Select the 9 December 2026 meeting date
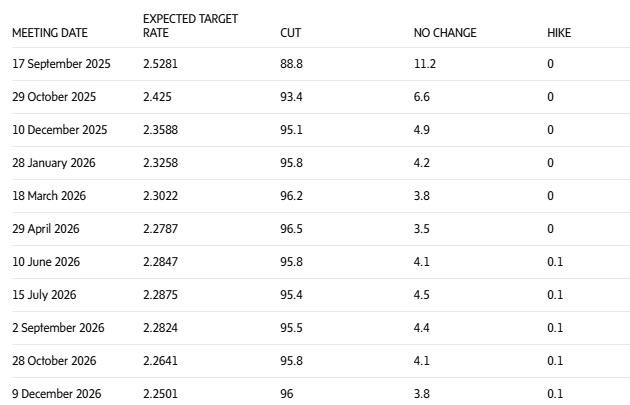The width and height of the screenshot is (630, 405). (x=58, y=394)
